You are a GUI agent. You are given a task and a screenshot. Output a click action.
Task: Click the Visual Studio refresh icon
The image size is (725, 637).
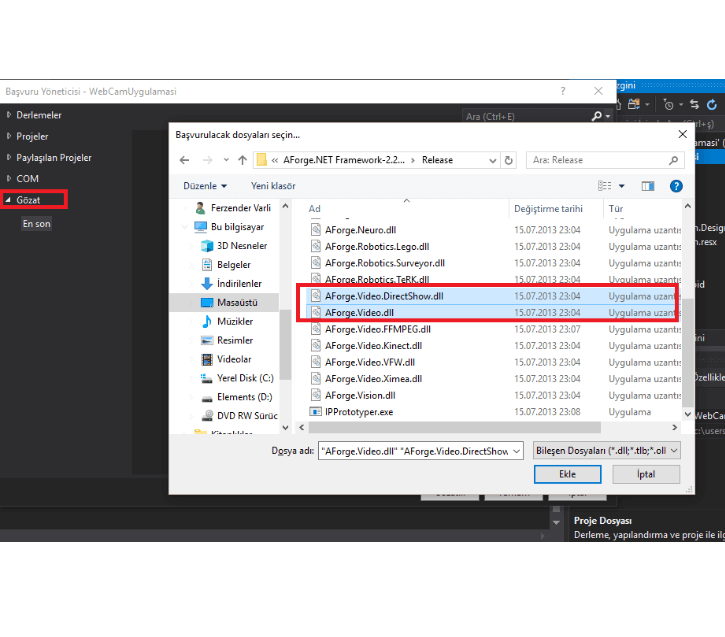(712, 105)
